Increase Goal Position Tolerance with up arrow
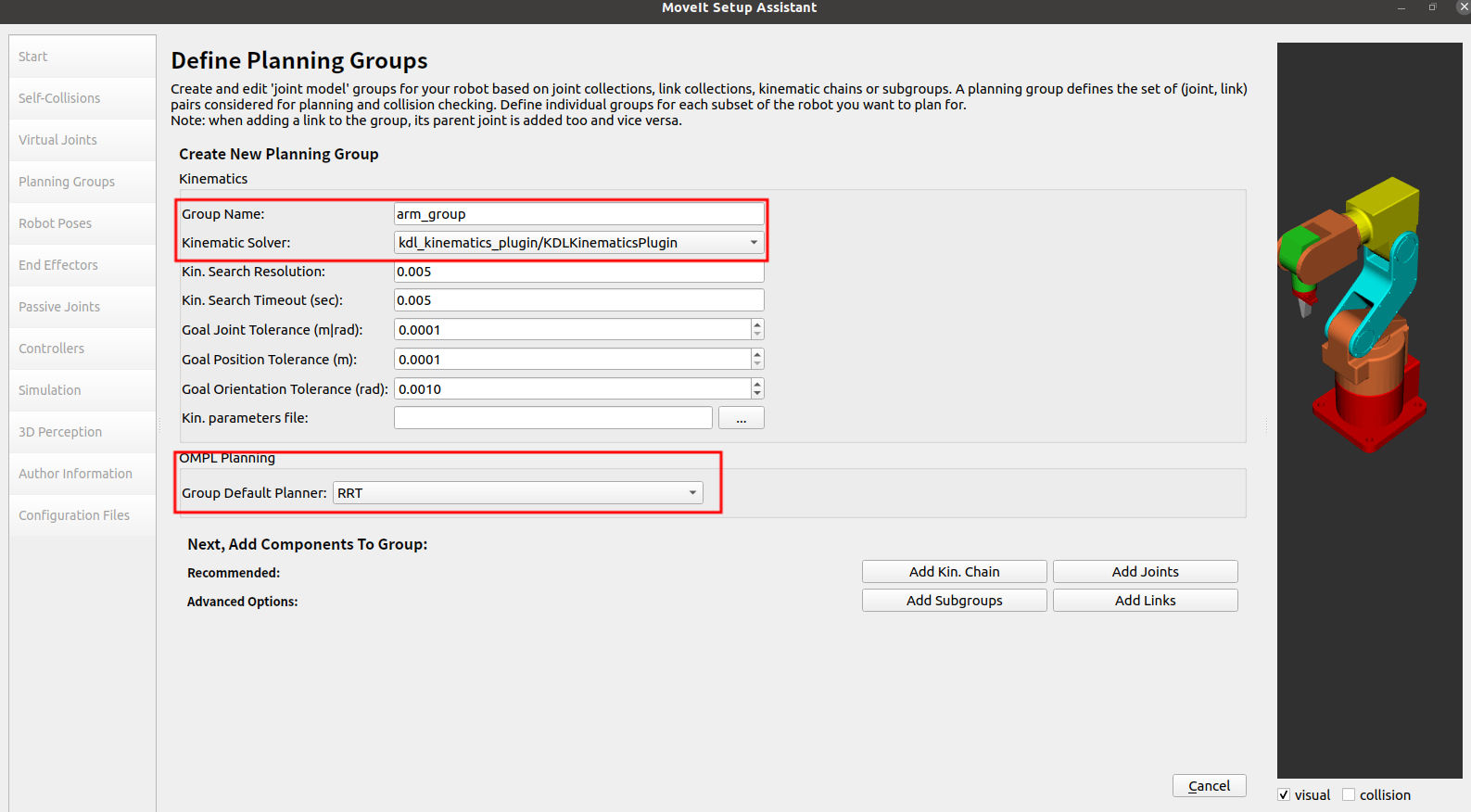1471x812 pixels. coord(757,354)
